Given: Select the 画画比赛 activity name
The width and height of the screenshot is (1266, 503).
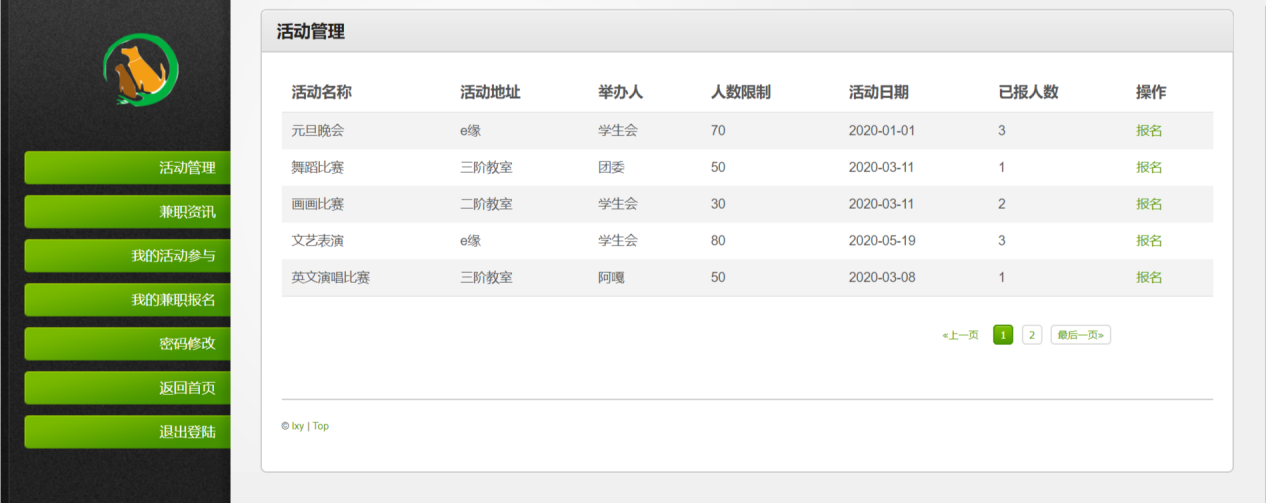Looking at the screenshot, I should 317,204.
